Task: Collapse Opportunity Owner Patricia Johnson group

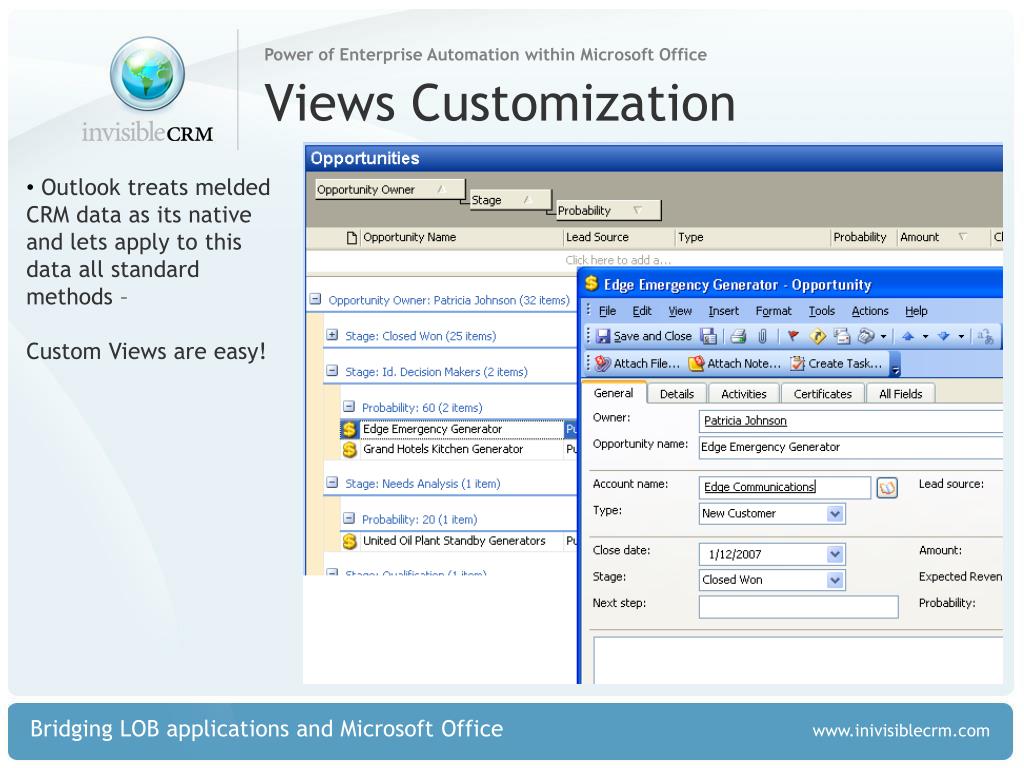Action: pyautogui.click(x=315, y=299)
